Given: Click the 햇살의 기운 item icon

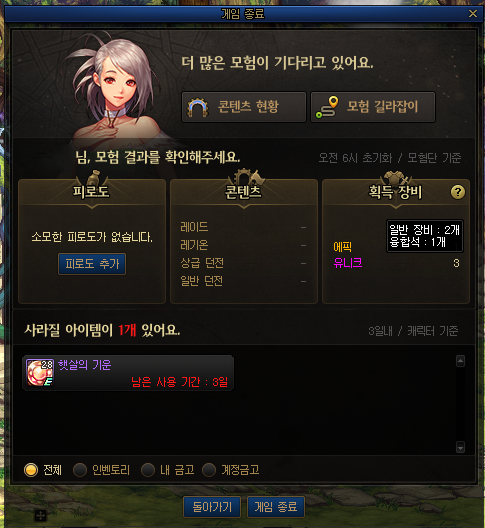Looking at the screenshot, I should [x=40, y=372].
